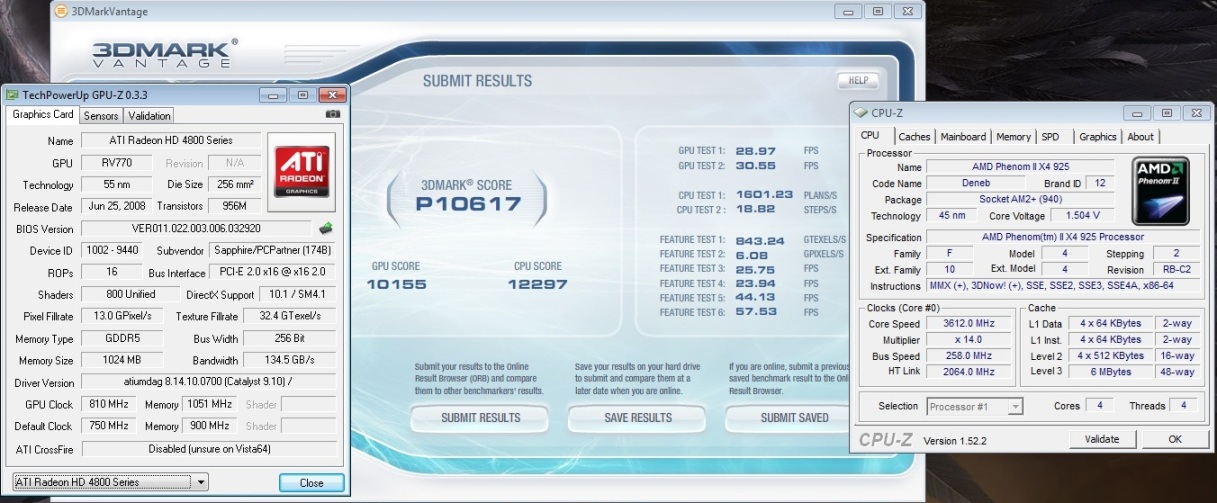Click the Feature Test 1 result 843.24
Viewport: 1217px width, 503px height.
click(x=761, y=240)
